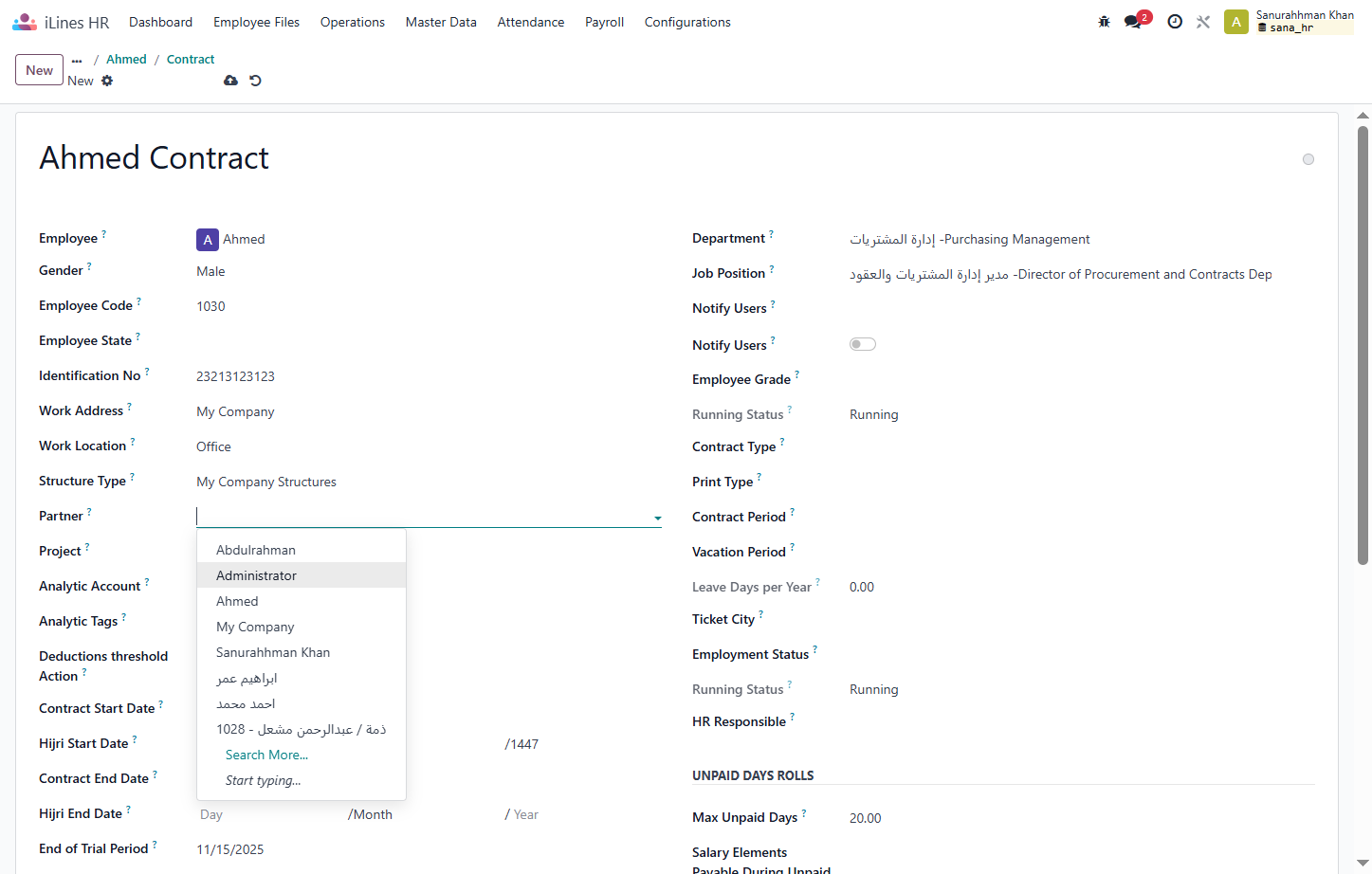Viewport: 1372px width, 874px height.
Task: Click the wrench and screwdriver tools icon
Action: click(1203, 22)
